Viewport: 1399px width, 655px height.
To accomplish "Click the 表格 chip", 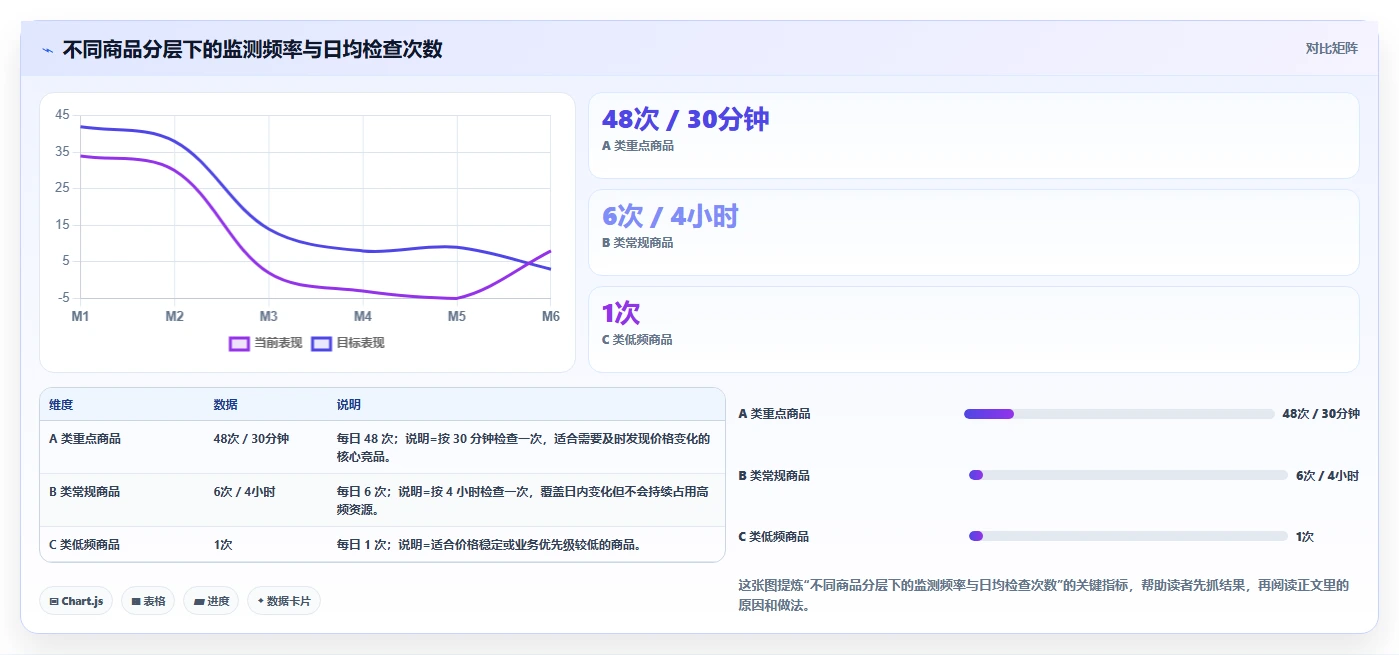I will tap(148, 601).
